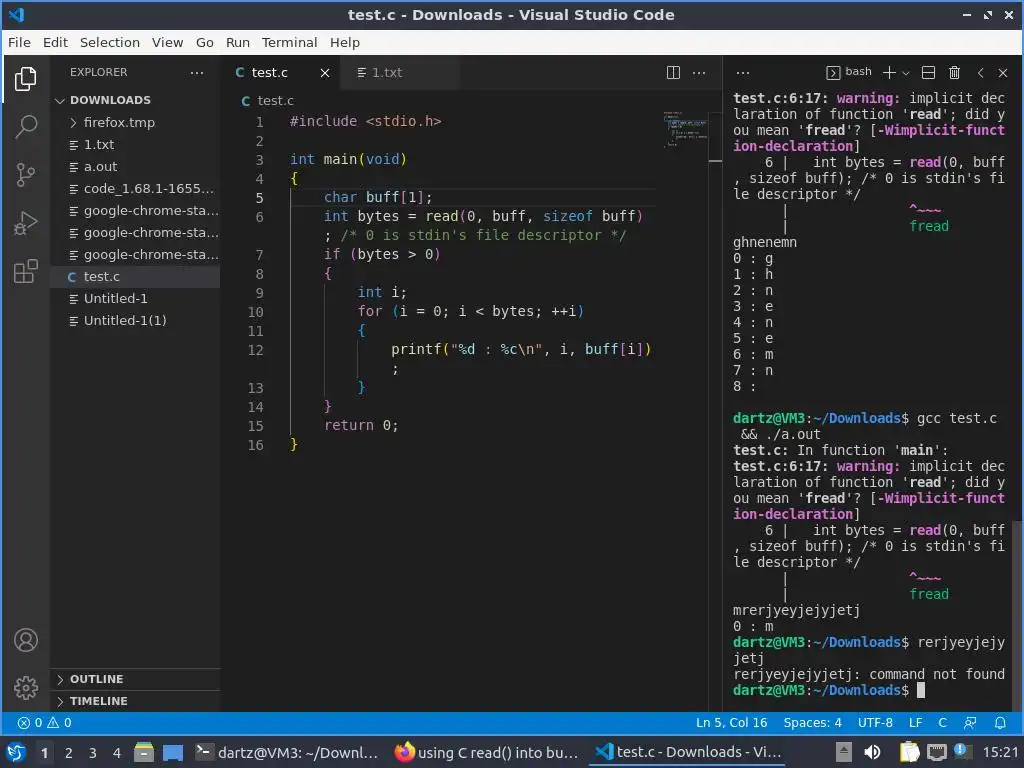Viewport: 1024px width, 768px height.
Task: Open the Selection menu
Action: point(110,42)
